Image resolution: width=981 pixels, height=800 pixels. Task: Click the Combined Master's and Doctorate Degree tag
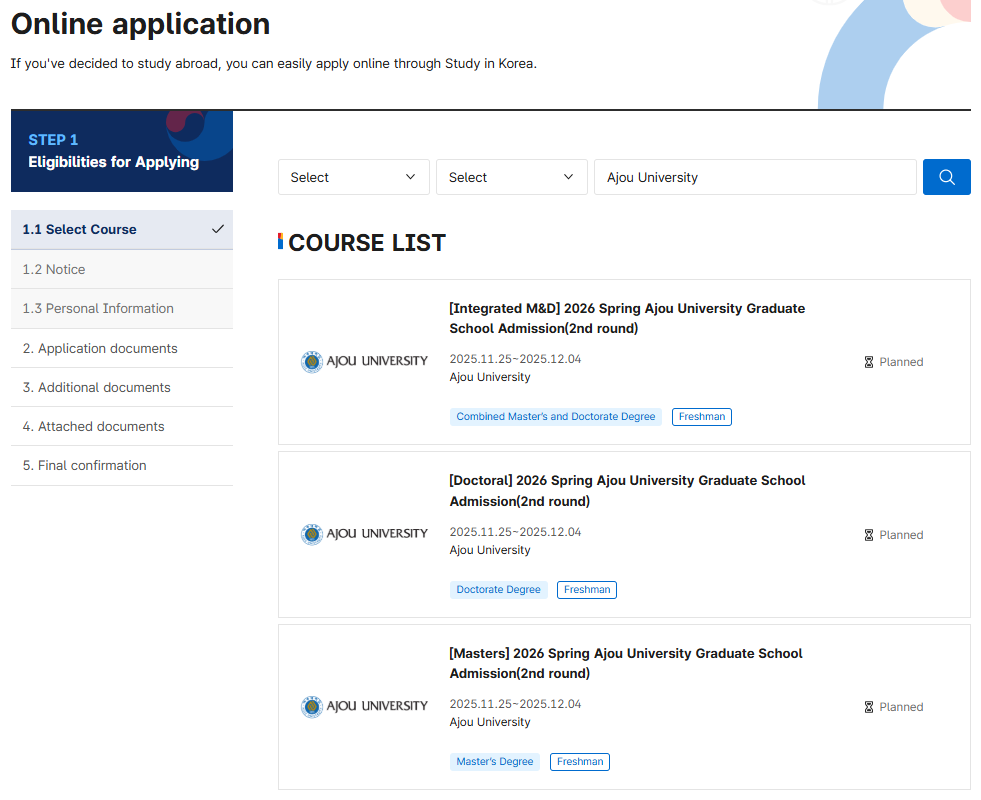click(555, 417)
